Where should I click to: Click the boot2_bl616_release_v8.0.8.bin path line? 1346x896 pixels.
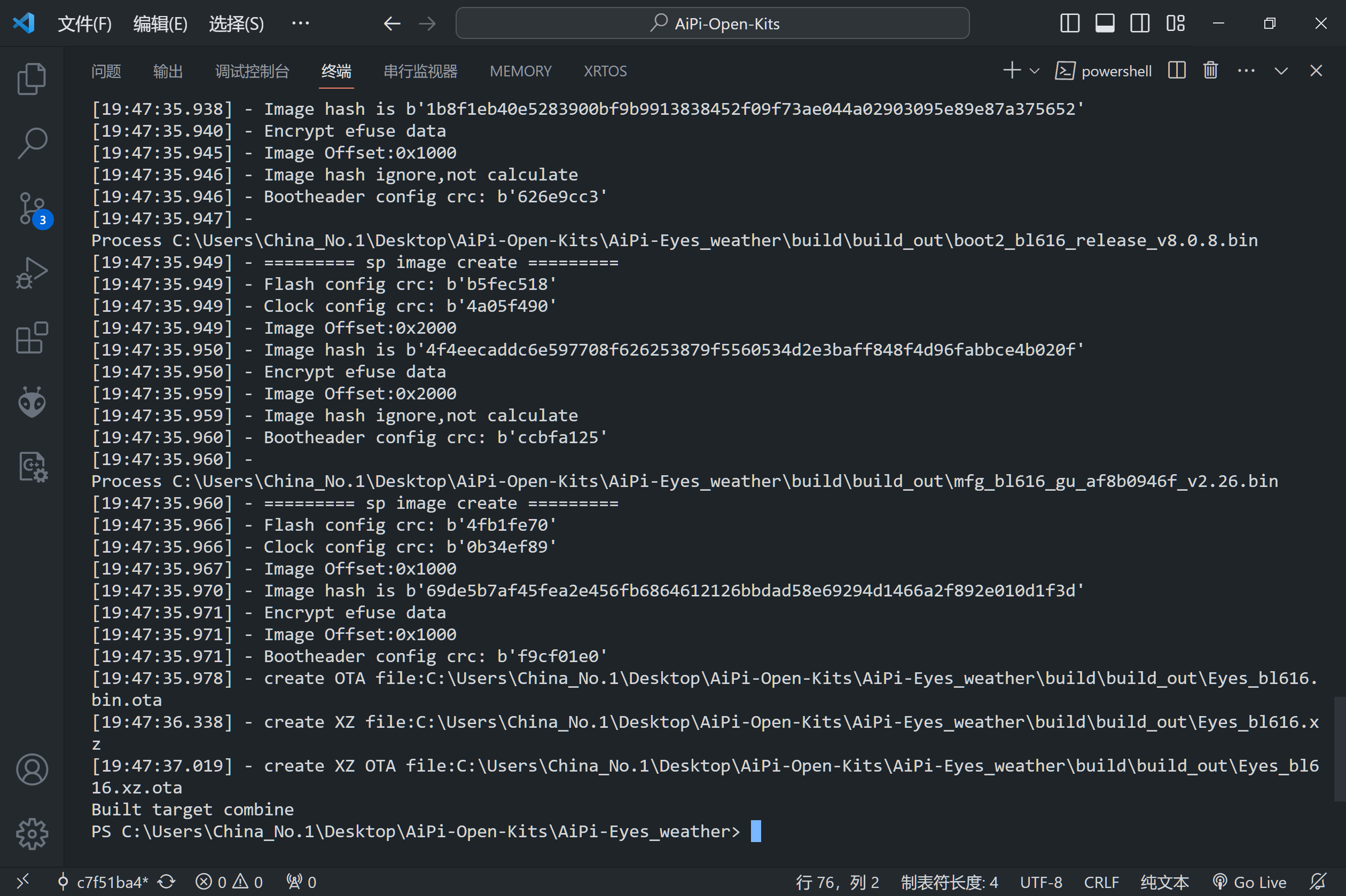(x=675, y=241)
